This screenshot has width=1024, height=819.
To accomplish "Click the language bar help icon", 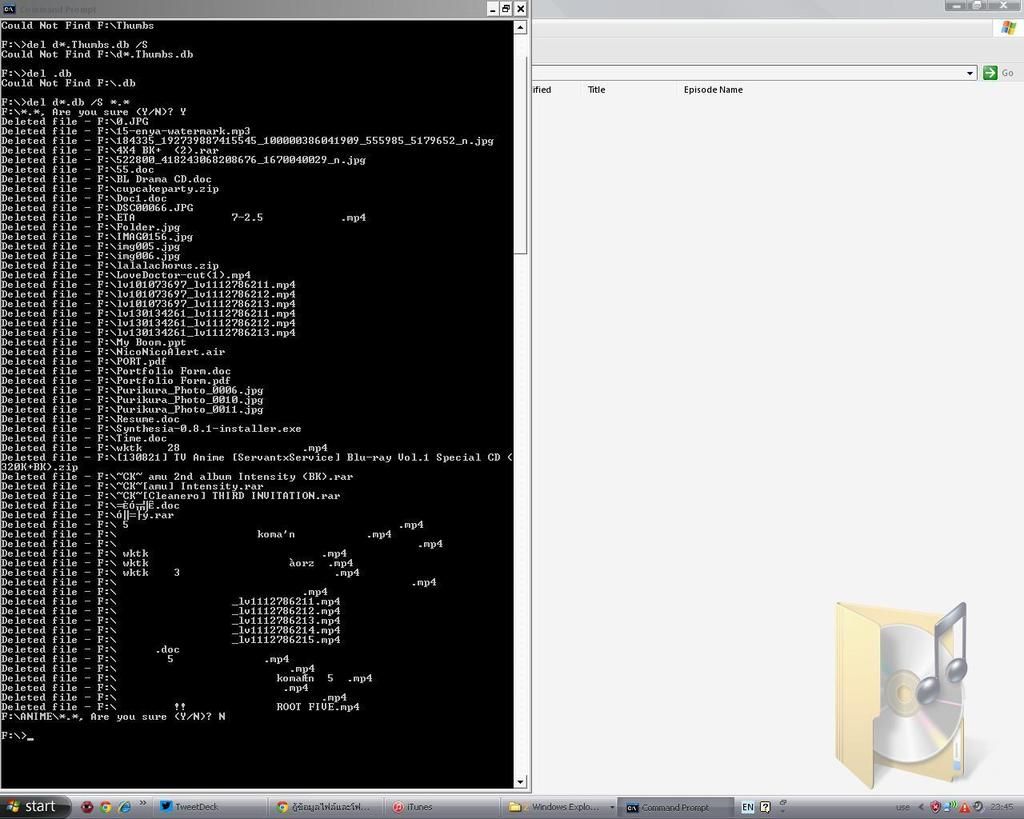I will (x=765, y=807).
